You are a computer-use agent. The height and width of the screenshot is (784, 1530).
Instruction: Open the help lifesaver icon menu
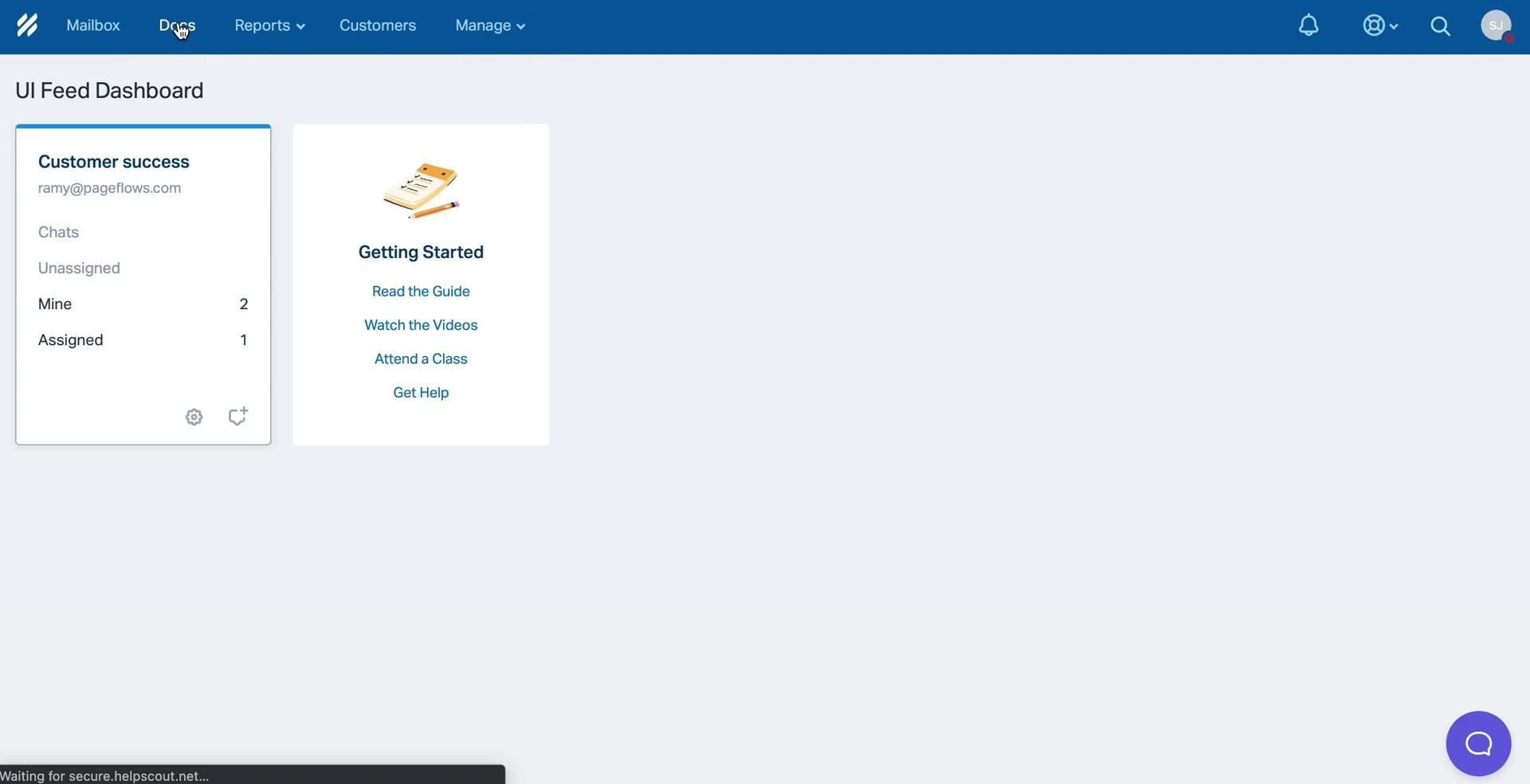[x=1379, y=25]
